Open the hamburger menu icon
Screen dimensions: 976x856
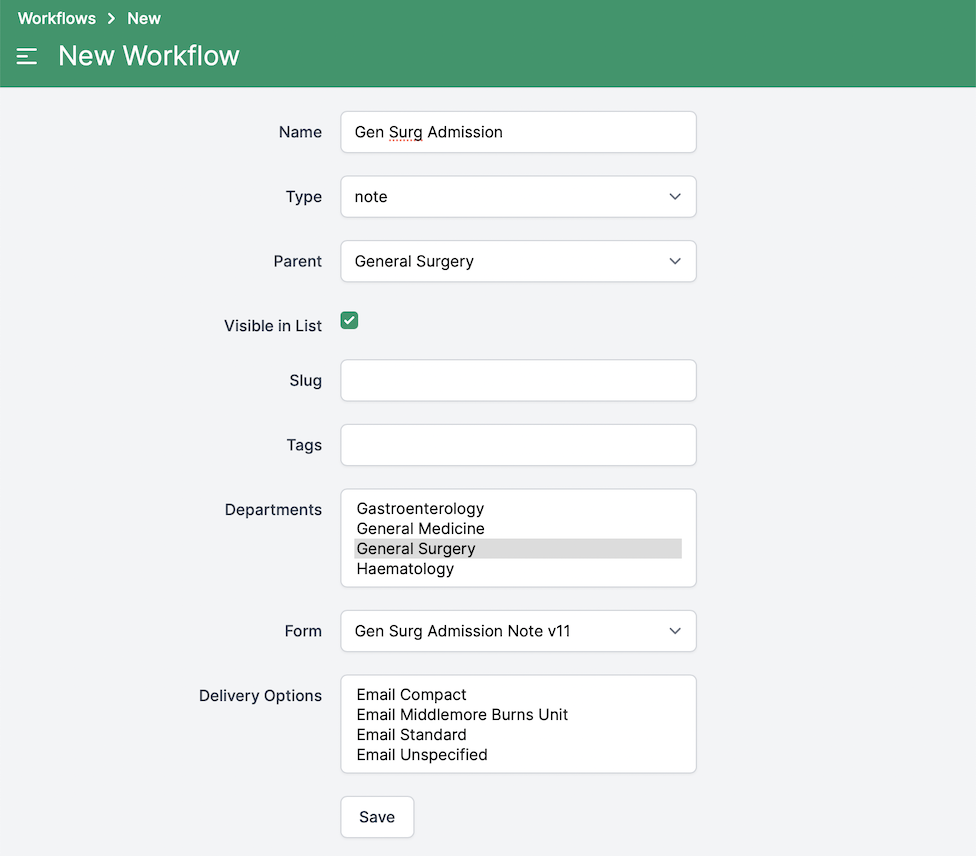click(x=27, y=57)
